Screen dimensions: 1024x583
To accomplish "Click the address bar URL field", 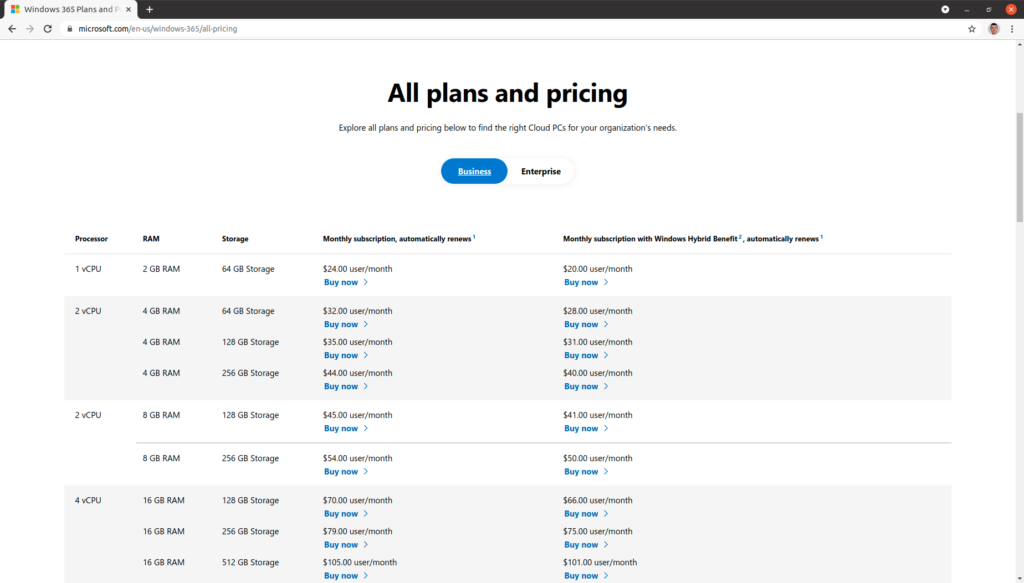I will coord(516,29).
